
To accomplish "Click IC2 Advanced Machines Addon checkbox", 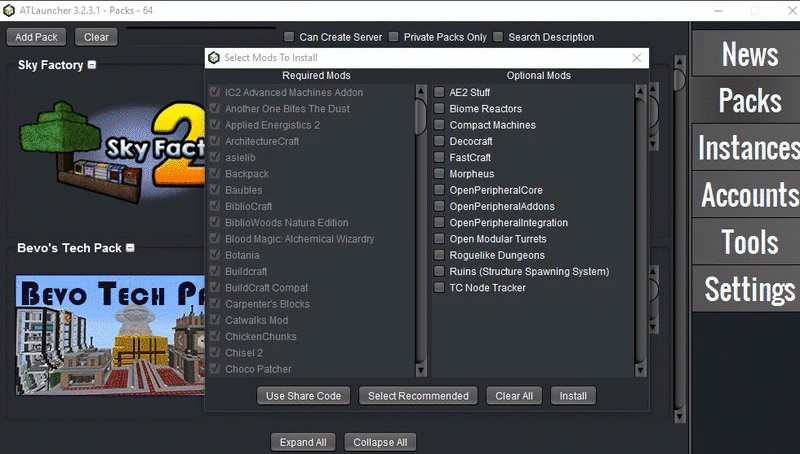I will [215, 92].
